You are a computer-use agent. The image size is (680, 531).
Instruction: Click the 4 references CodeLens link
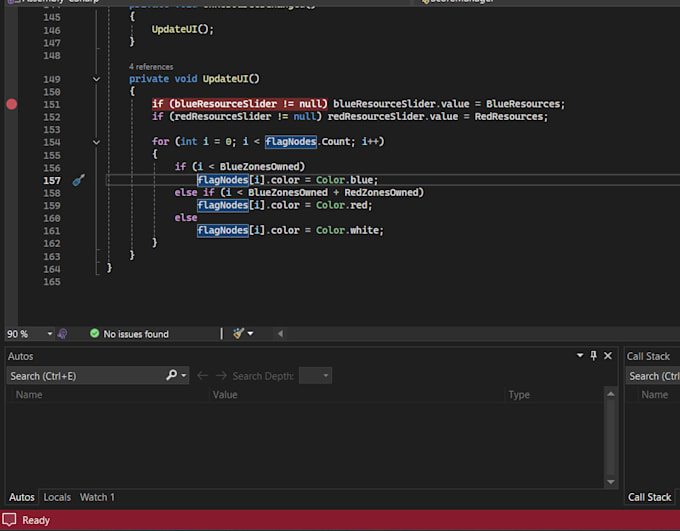[151, 67]
